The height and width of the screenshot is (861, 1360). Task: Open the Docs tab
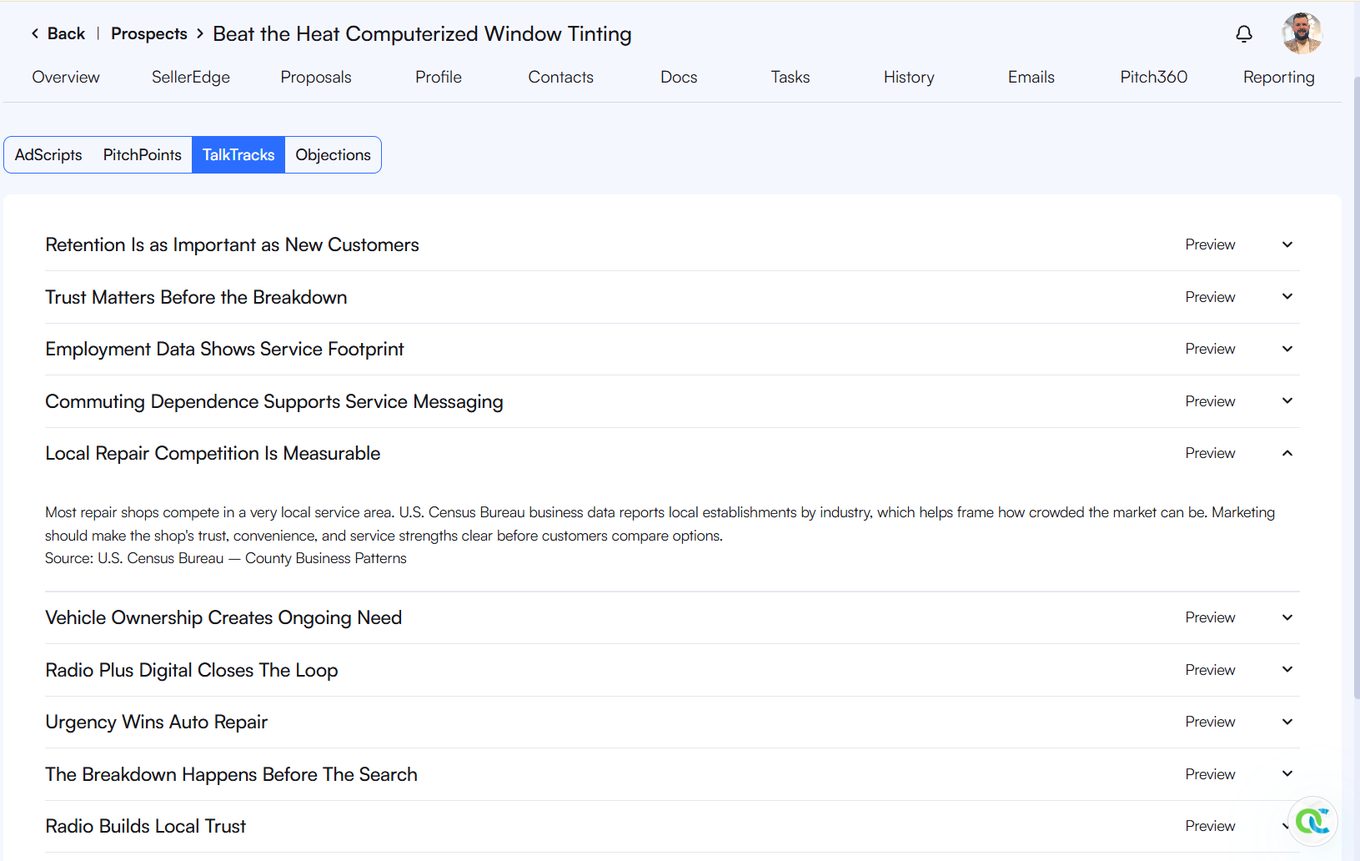coord(679,77)
